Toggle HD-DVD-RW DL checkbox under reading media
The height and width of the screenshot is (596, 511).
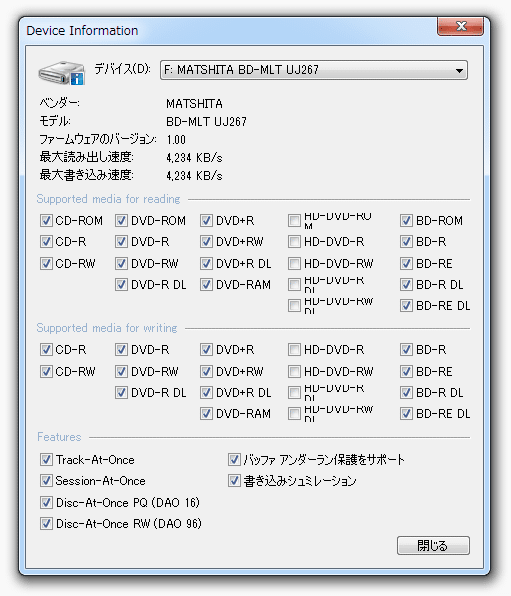pyautogui.click(x=294, y=305)
